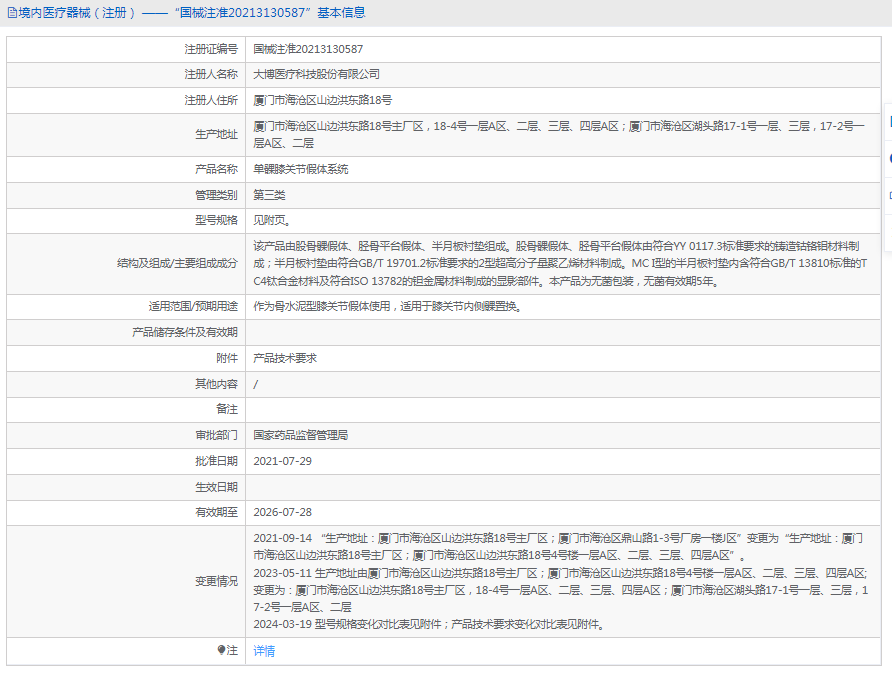Click the intended-use text starting 作为骨水泥型
Screen dimensions: 892x674
(388, 307)
